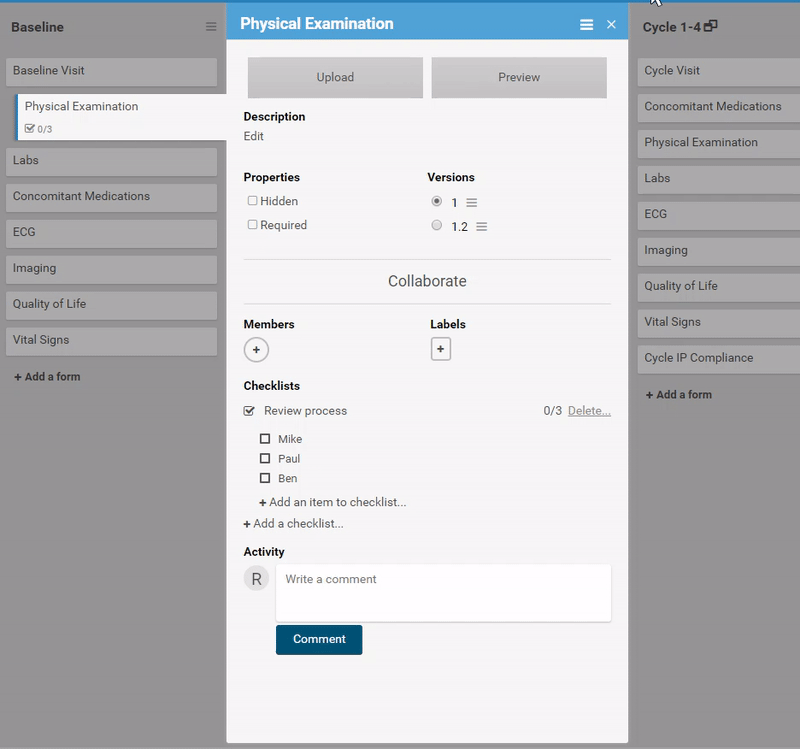Check the Hidden property

click(252, 201)
